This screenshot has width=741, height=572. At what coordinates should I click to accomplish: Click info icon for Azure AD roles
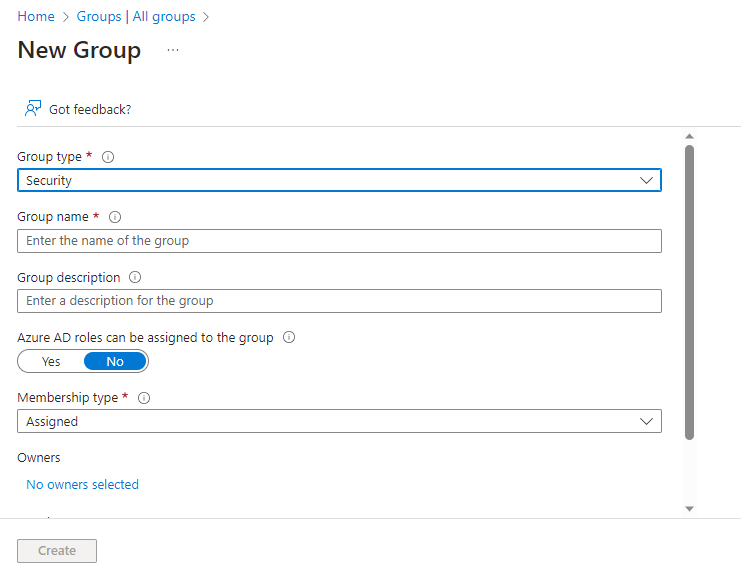(289, 338)
